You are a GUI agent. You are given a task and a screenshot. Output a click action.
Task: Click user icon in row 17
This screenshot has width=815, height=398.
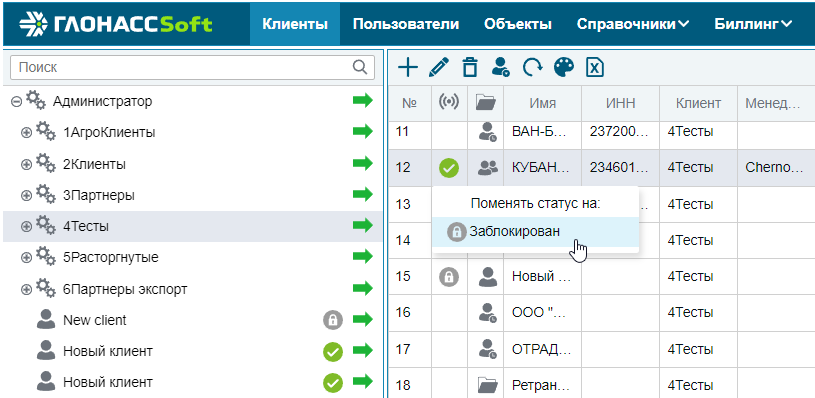click(488, 349)
